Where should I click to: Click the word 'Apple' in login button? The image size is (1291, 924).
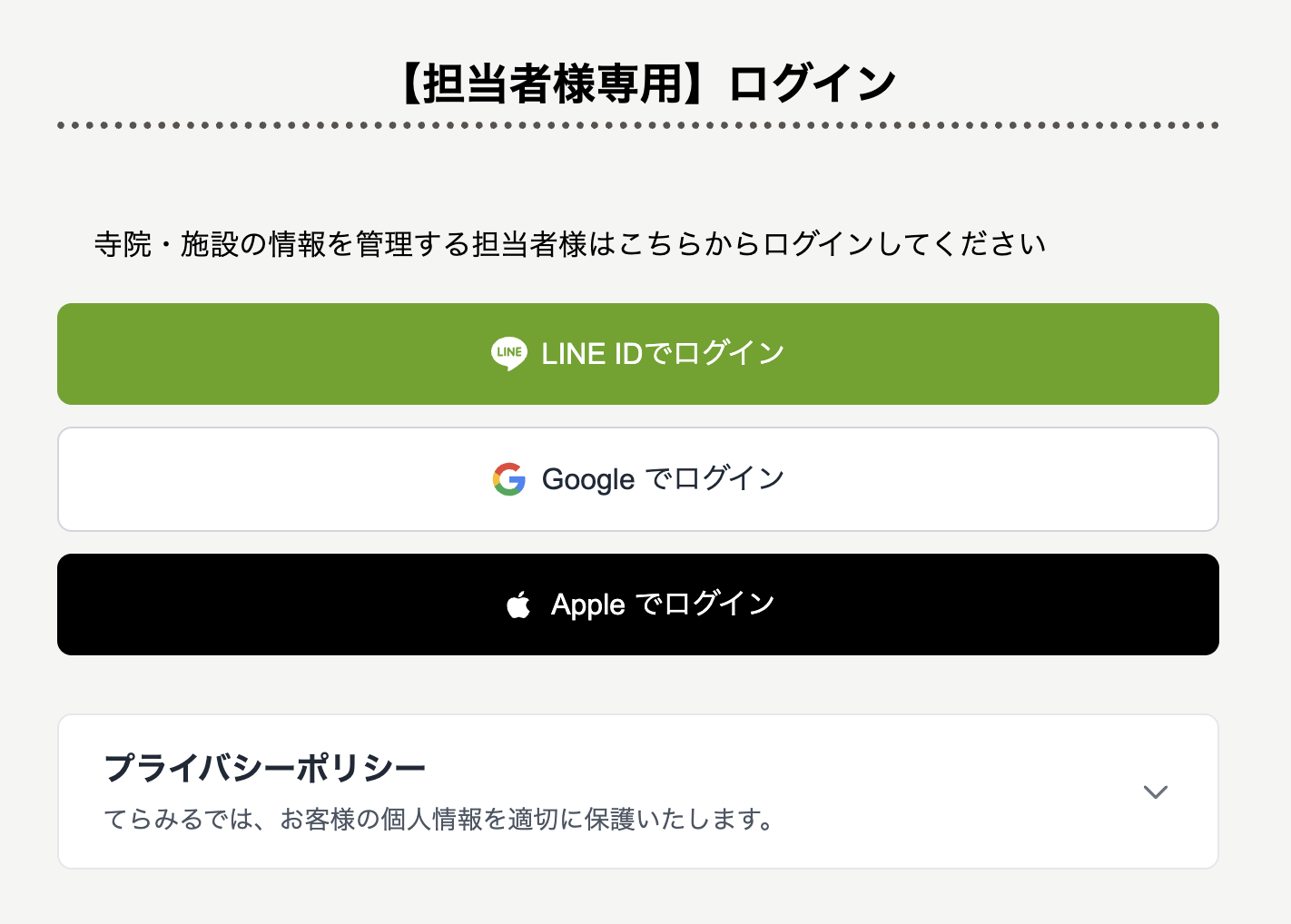click(x=588, y=605)
